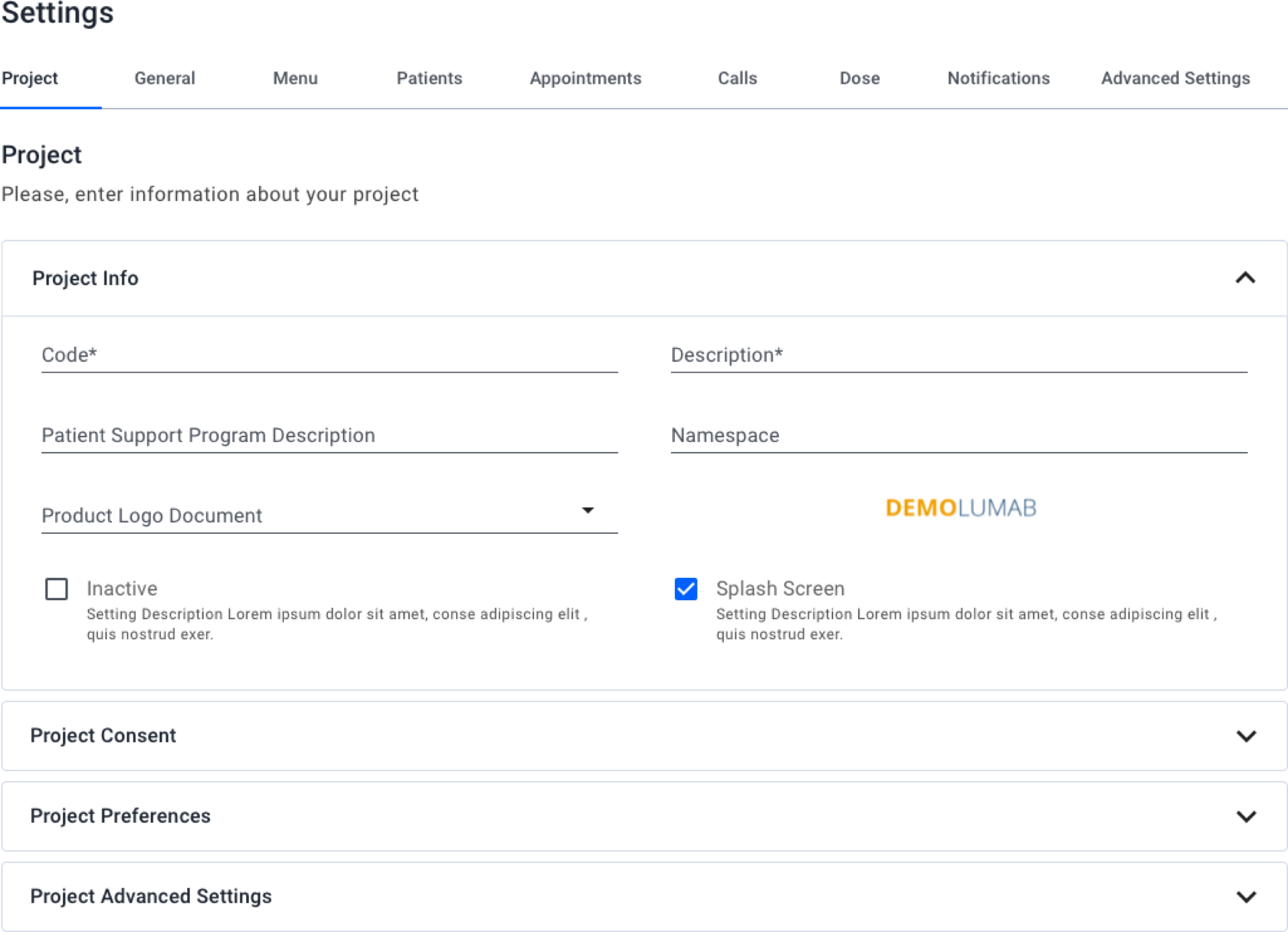The image size is (1288, 932).
Task: Focus the Description input field
Action: (959, 355)
